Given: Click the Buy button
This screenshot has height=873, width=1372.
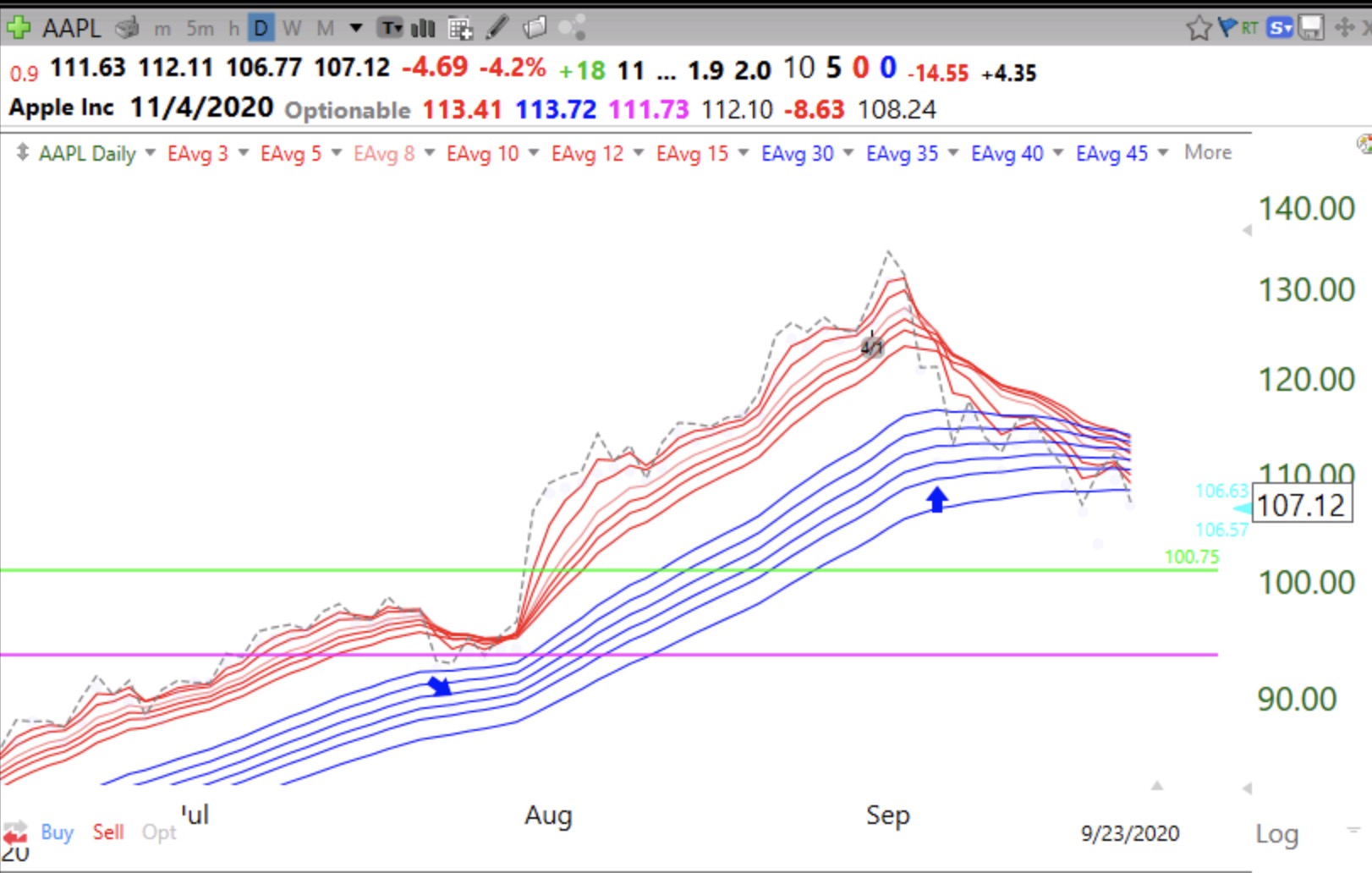Looking at the screenshot, I should tap(58, 832).
